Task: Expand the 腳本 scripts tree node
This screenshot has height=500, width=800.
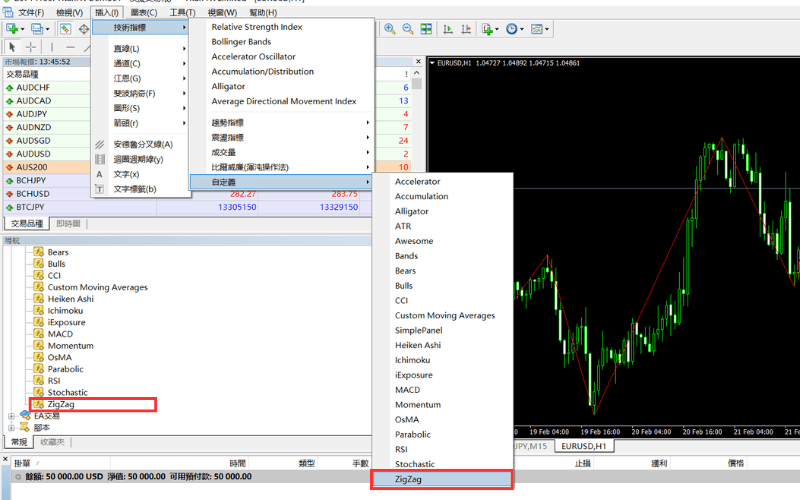Action: [x=12, y=427]
